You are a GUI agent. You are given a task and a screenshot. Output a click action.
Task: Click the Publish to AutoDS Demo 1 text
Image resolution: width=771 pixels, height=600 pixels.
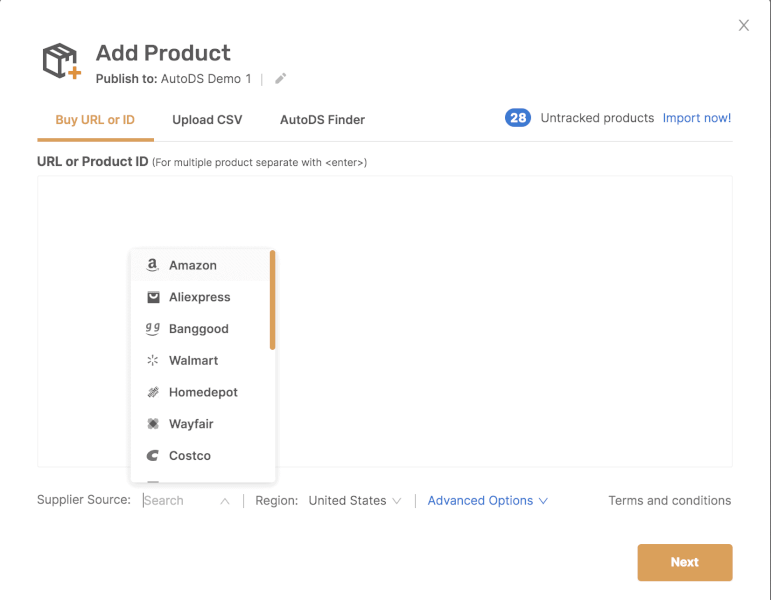pyautogui.click(x=173, y=79)
